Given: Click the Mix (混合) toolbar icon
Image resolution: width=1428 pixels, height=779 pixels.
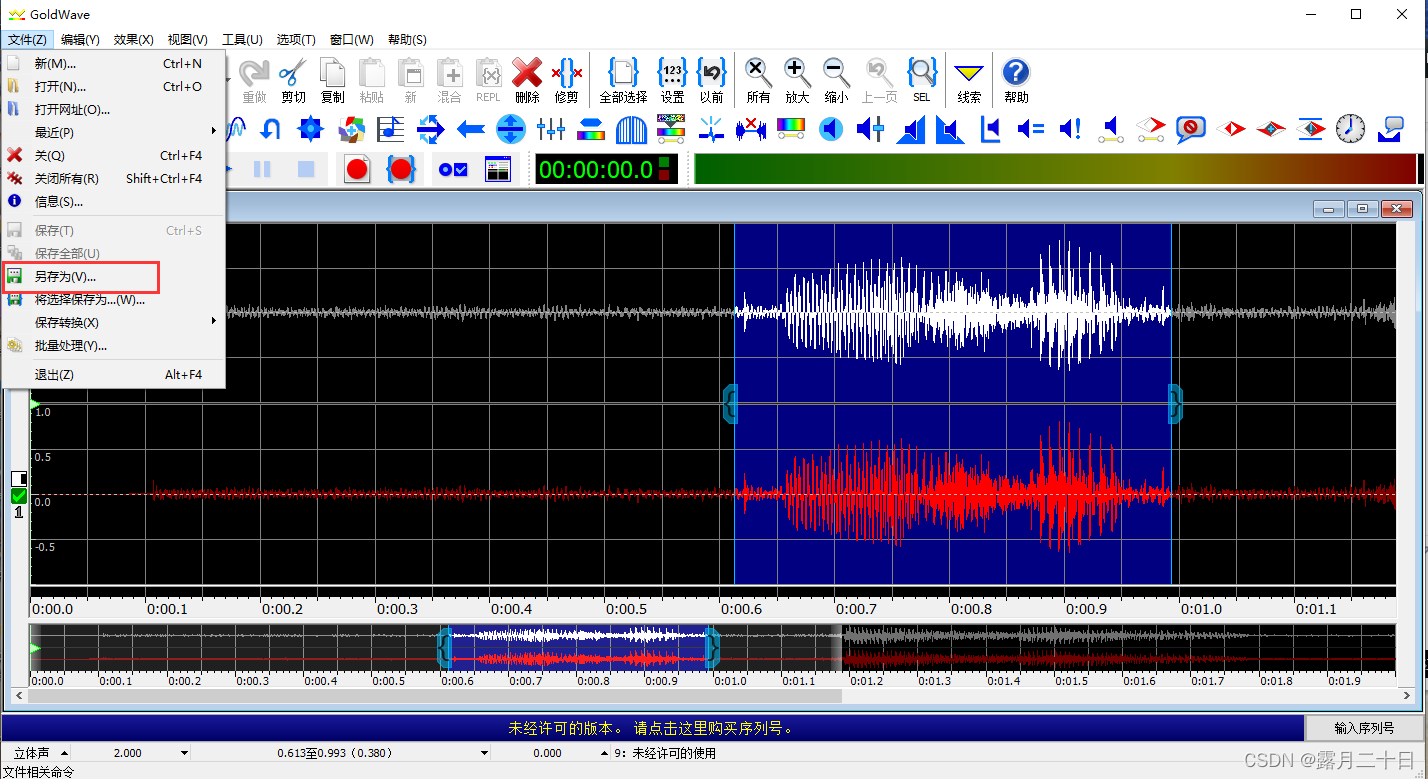Looking at the screenshot, I should 449,80.
